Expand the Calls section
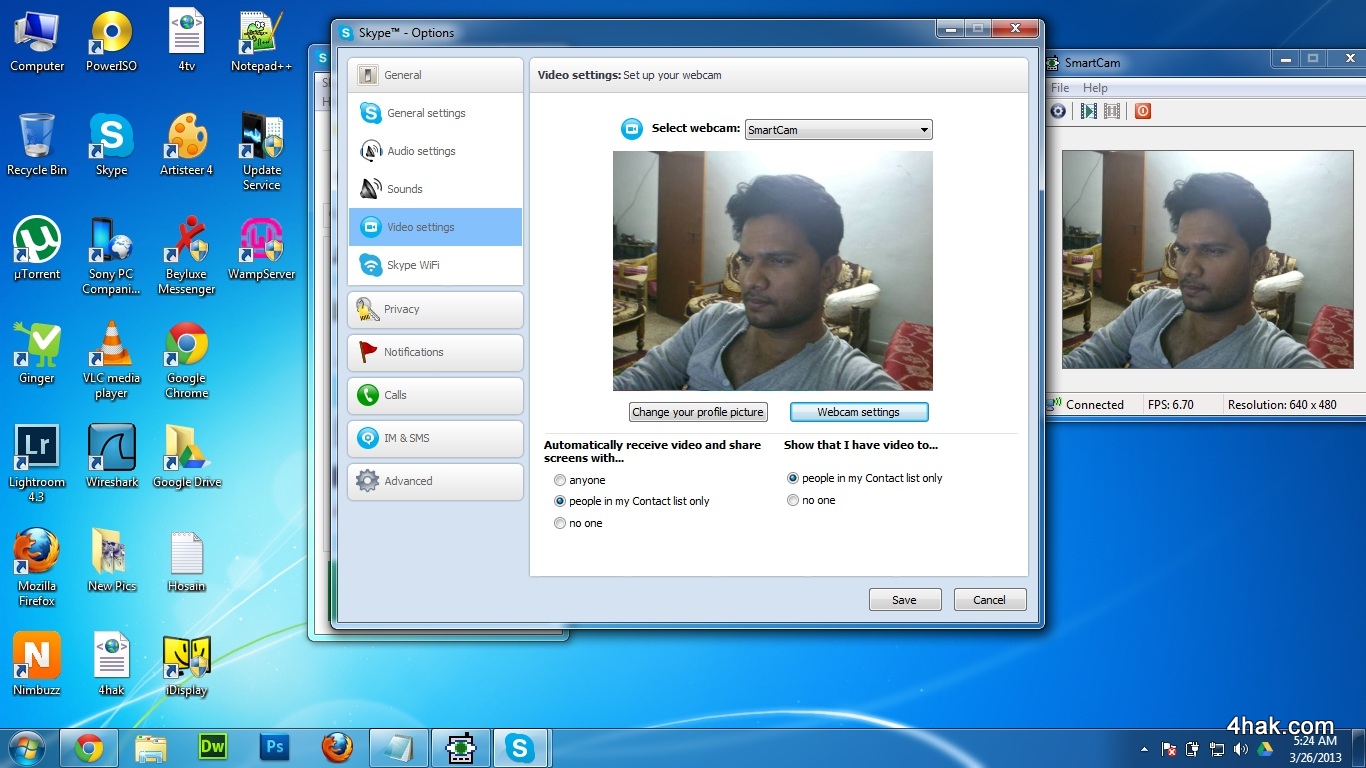Screen dimensions: 1366x768 [x=435, y=395]
